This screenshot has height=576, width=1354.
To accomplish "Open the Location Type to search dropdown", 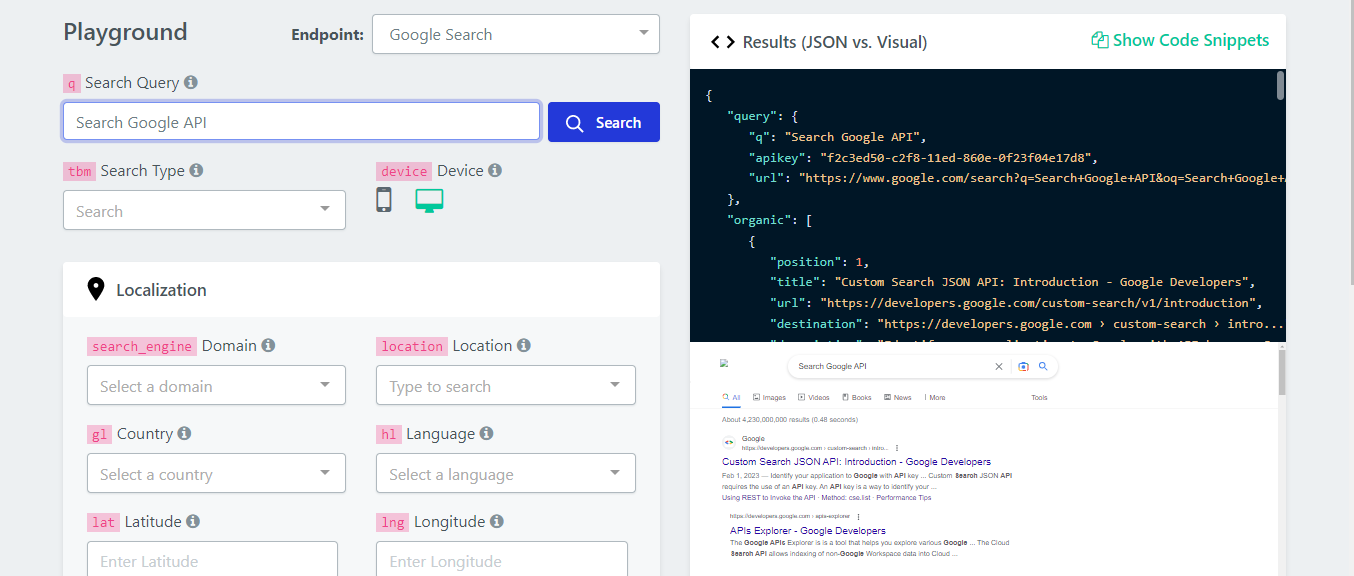I will [506, 386].
